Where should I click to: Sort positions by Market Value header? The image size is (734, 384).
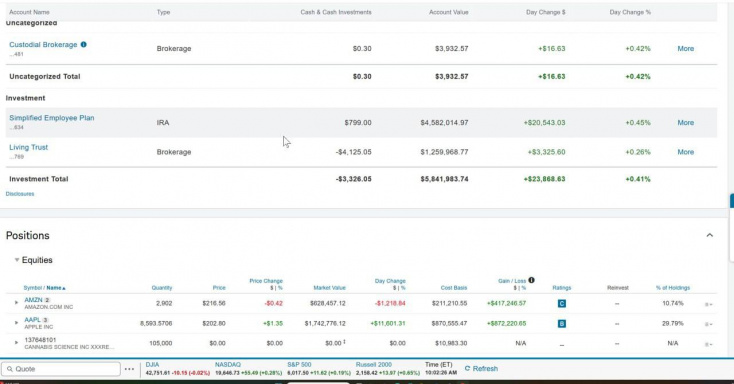pos(330,288)
